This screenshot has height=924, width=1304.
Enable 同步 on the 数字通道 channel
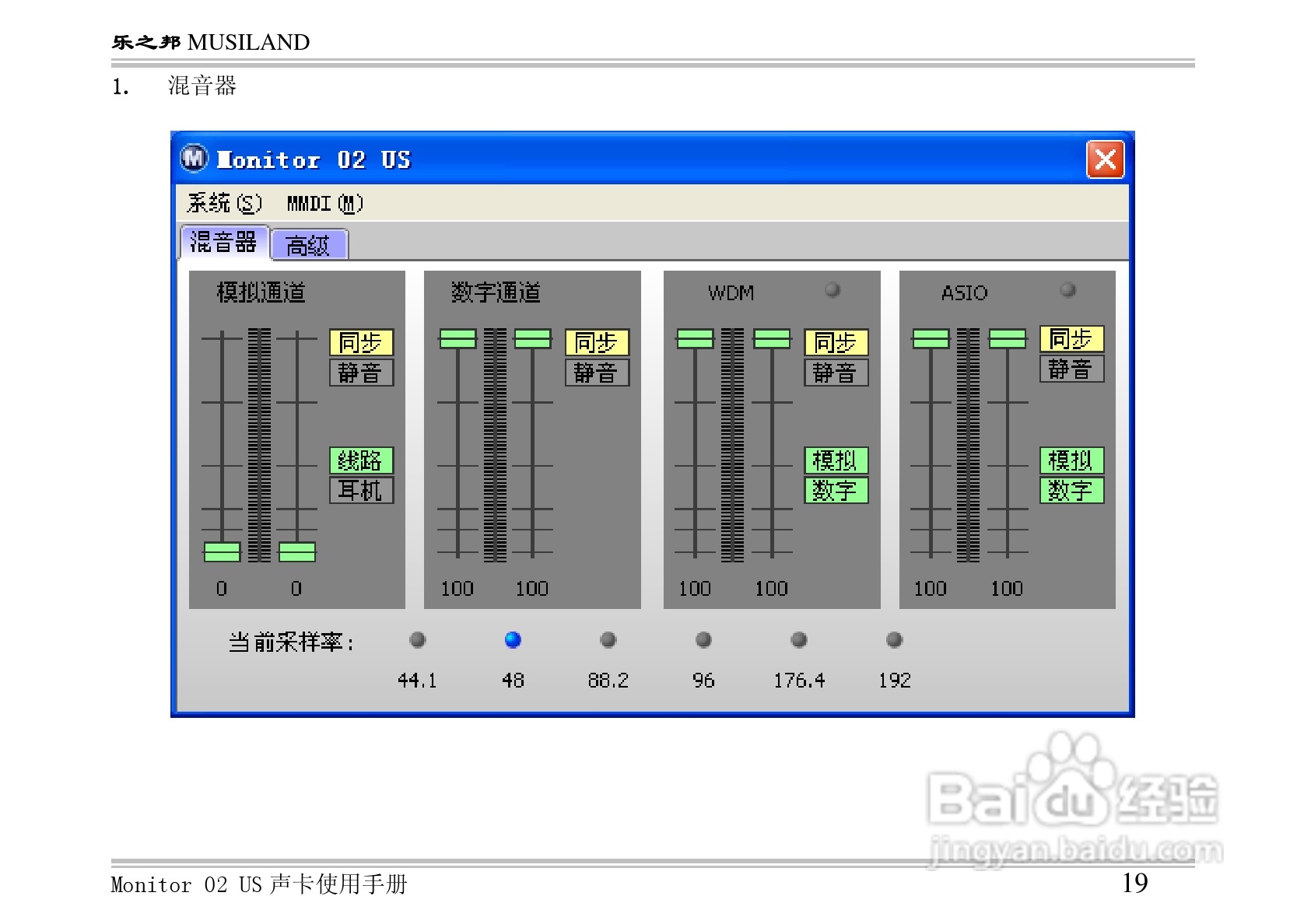(598, 341)
